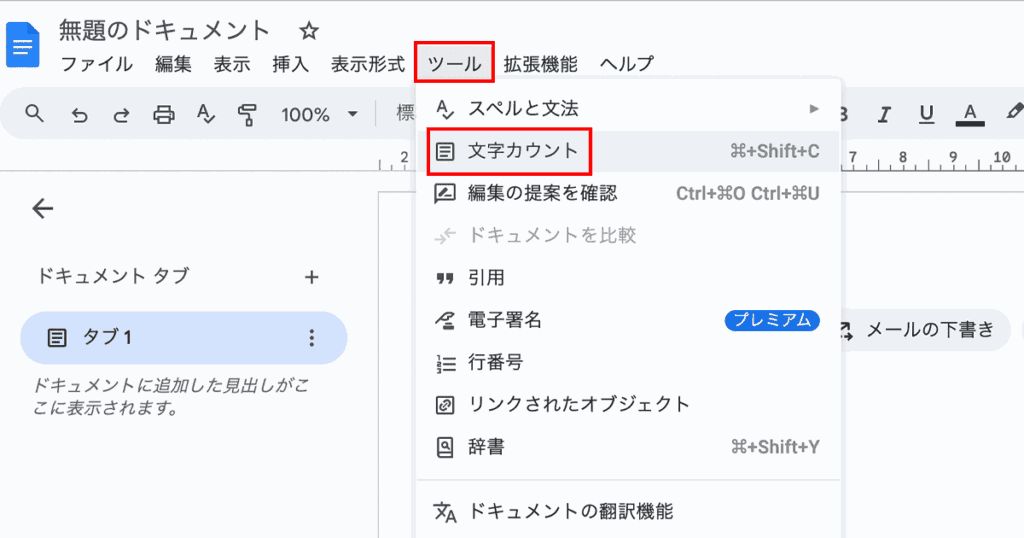Toggle italic formatting
The image size is (1024, 538).
884,114
